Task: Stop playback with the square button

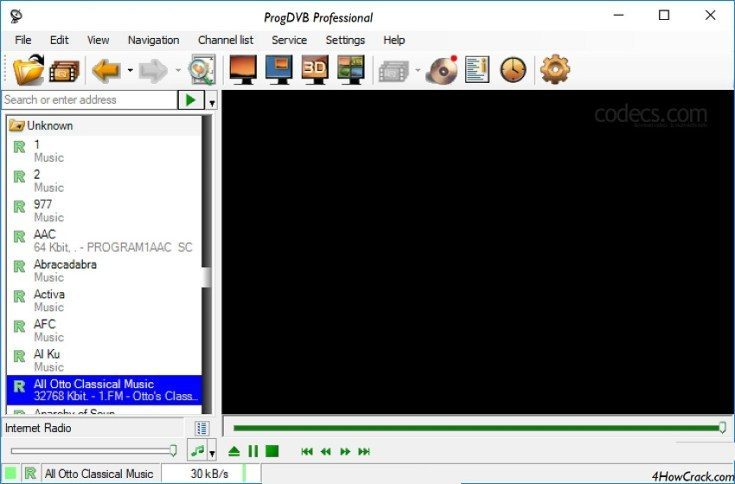Action: [x=272, y=451]
